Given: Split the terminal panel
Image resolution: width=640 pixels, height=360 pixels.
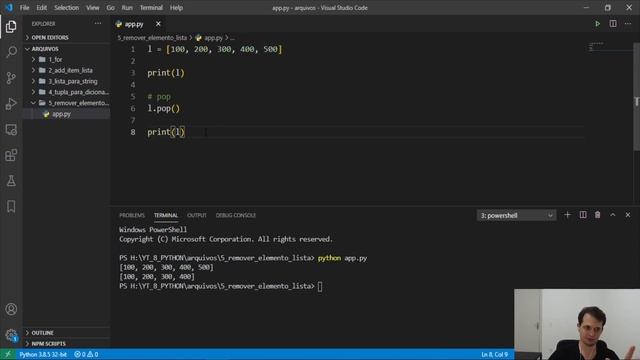Looking at the screenshot, I should (x=583, y=215).
